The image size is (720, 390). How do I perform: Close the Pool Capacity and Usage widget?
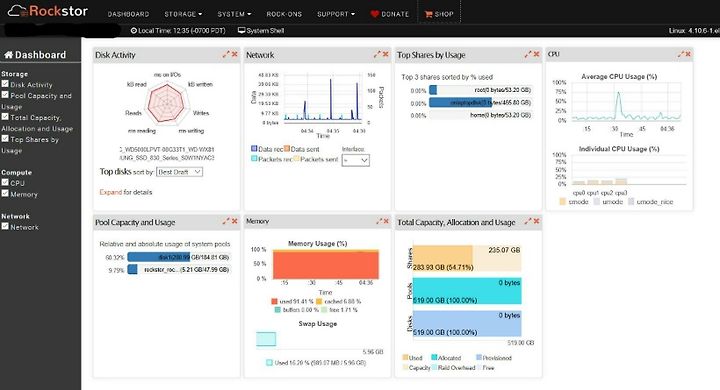click(235, 221)
